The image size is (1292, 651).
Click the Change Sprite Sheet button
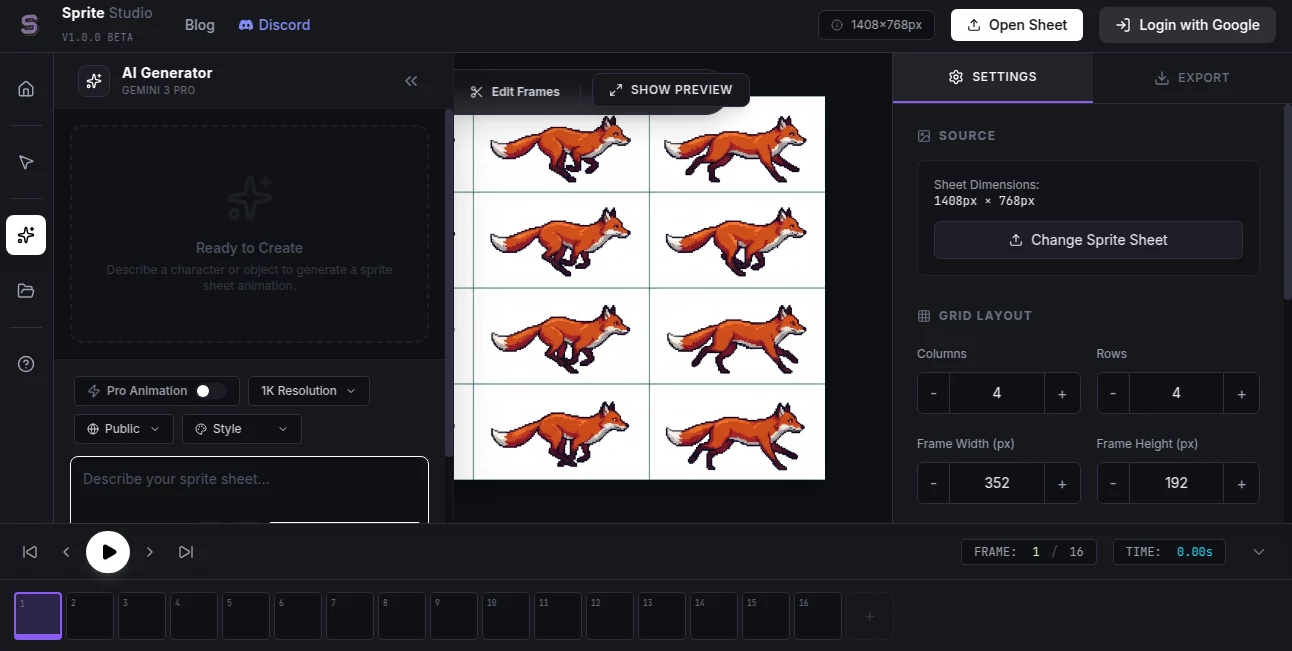[1088, 240]
